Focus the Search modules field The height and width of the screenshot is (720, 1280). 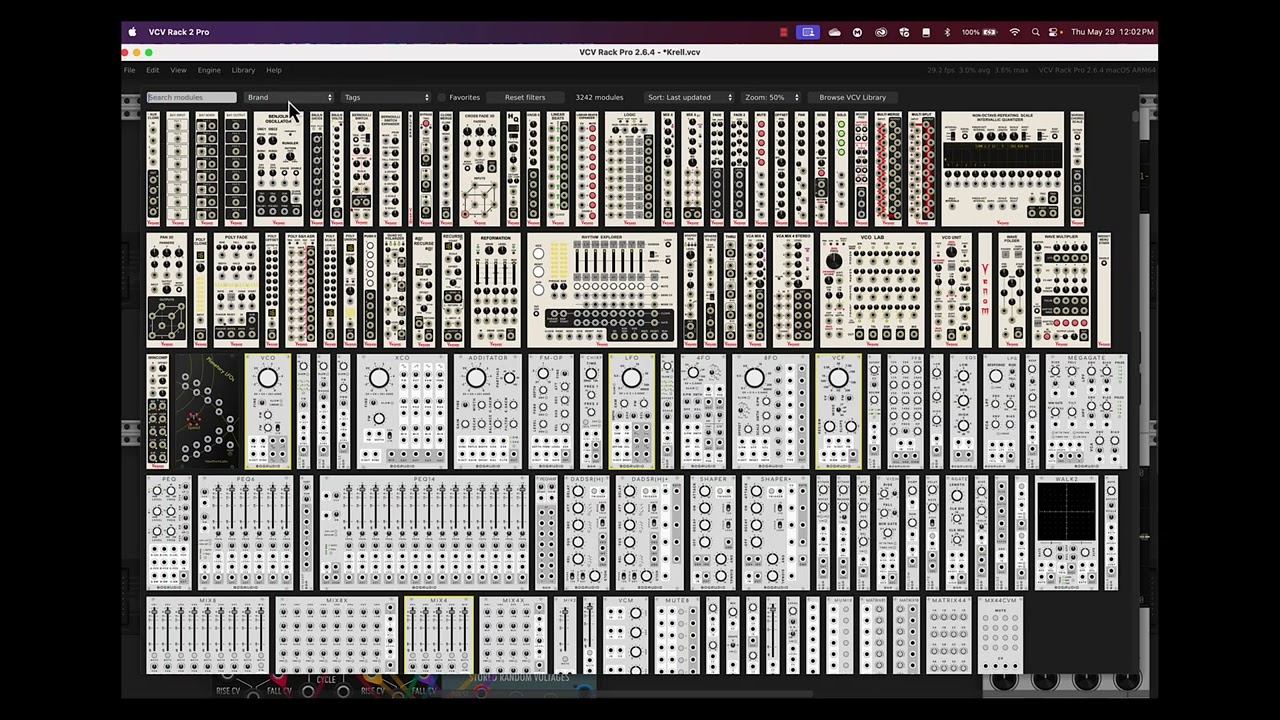191,97
